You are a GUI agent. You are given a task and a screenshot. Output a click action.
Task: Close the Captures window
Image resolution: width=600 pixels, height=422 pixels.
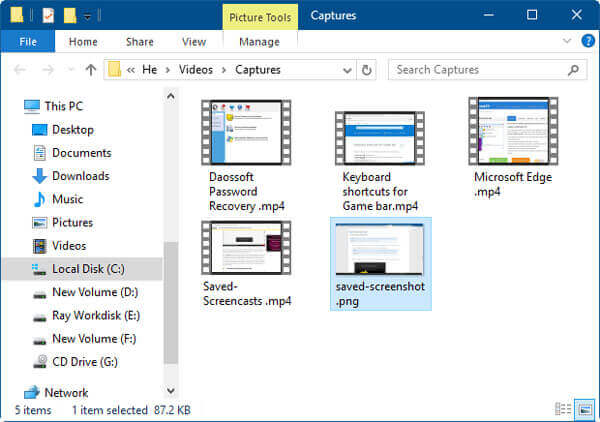pos(576,15)
